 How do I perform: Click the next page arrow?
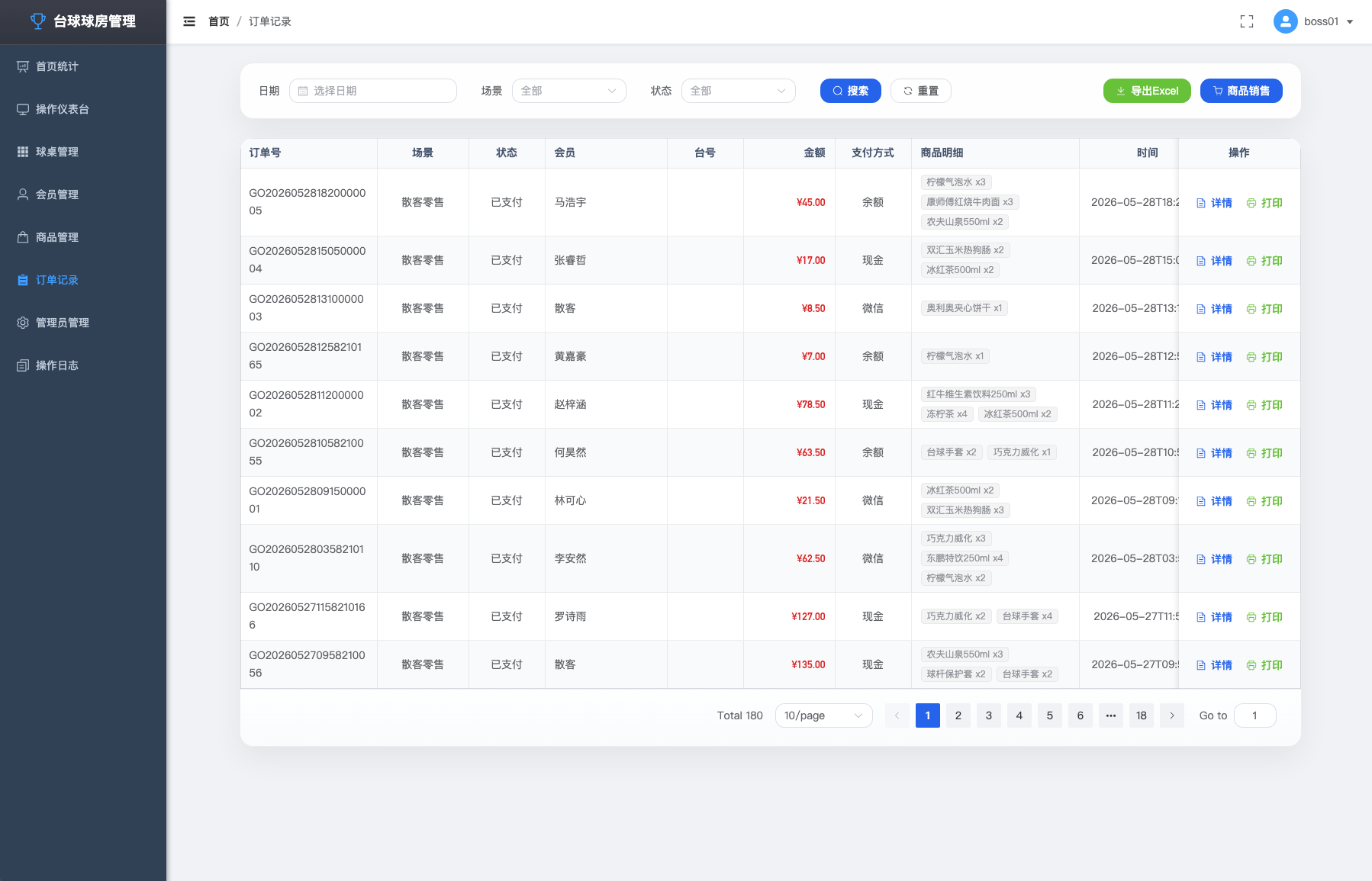point(1172,715)
